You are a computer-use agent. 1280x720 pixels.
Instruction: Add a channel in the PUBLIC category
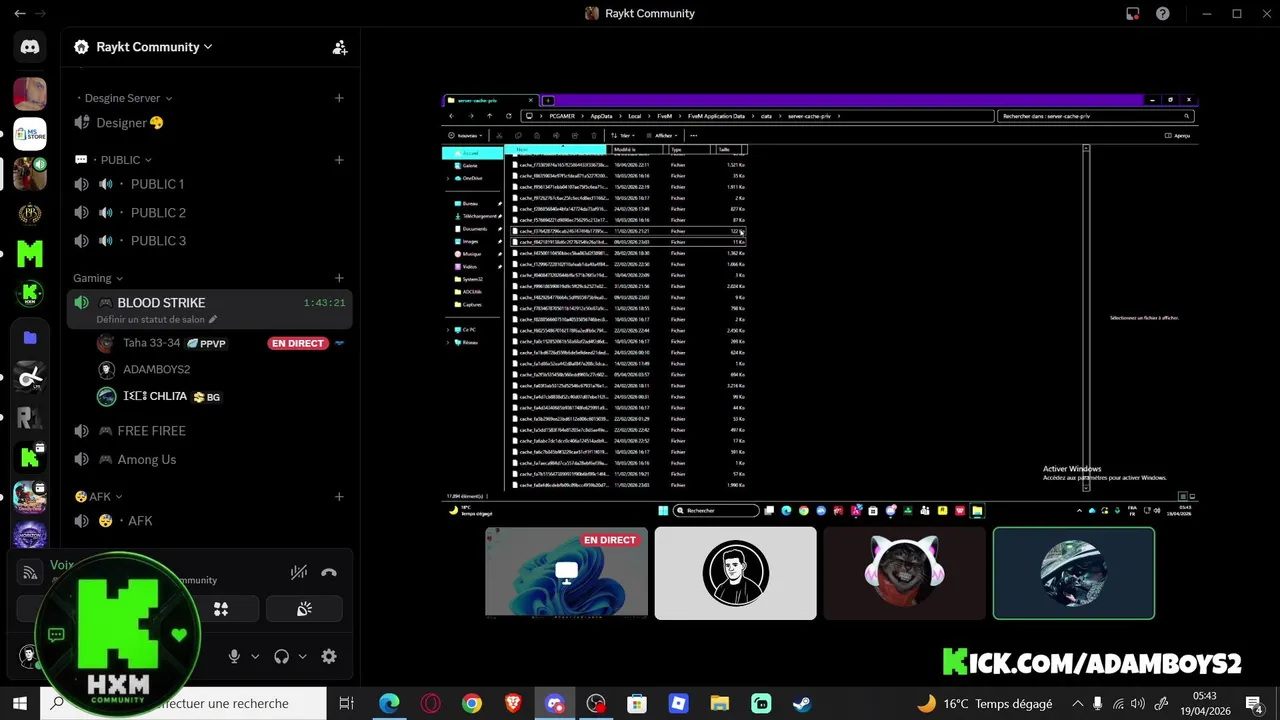pyautogui.click(x=339, y=160)
